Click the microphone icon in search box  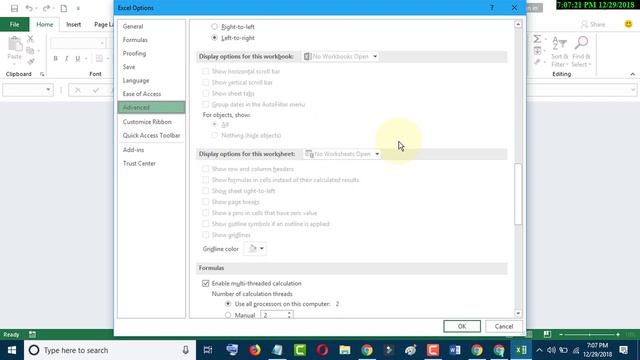point(186,350)
